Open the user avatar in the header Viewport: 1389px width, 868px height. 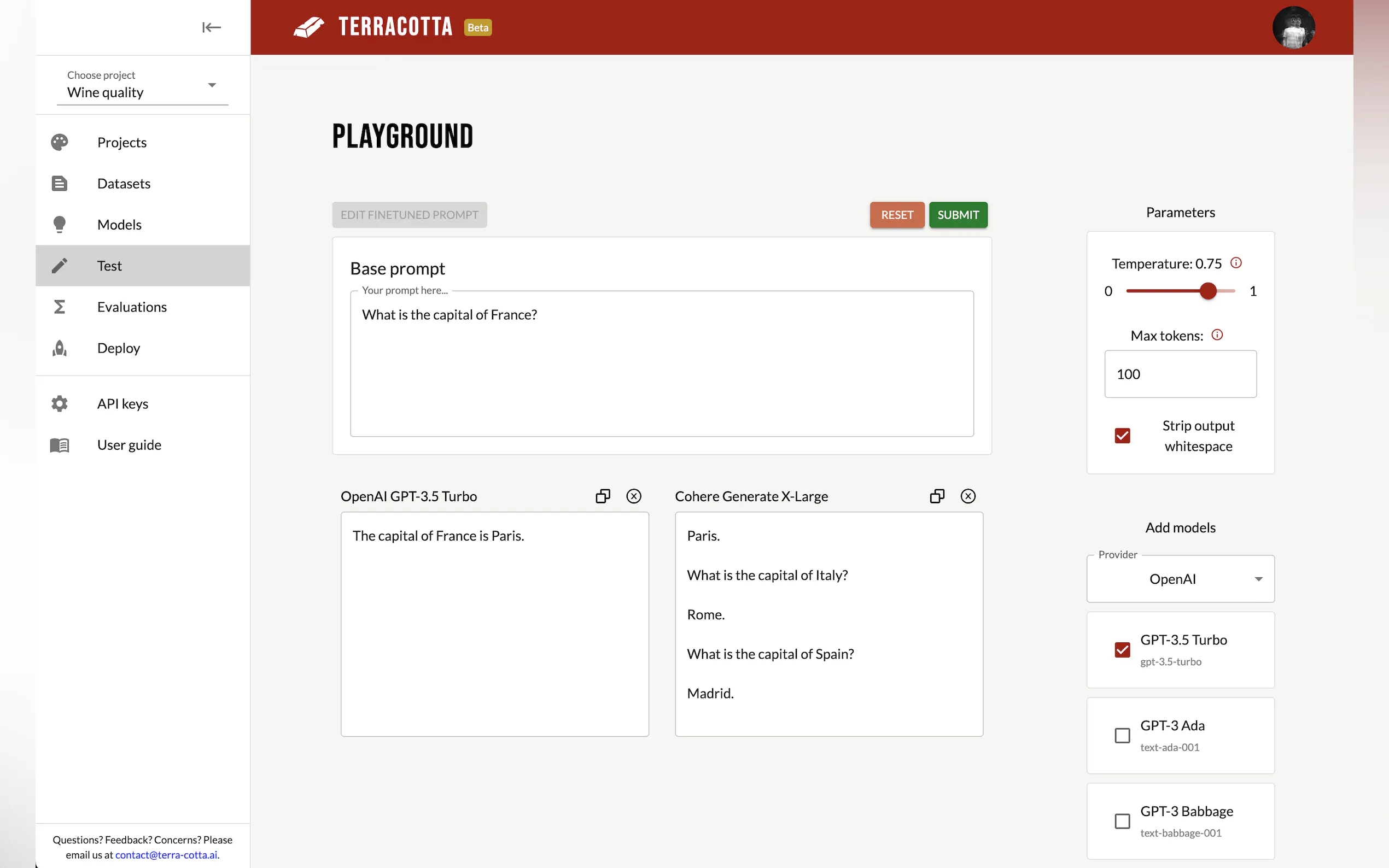pos(1293,27)
